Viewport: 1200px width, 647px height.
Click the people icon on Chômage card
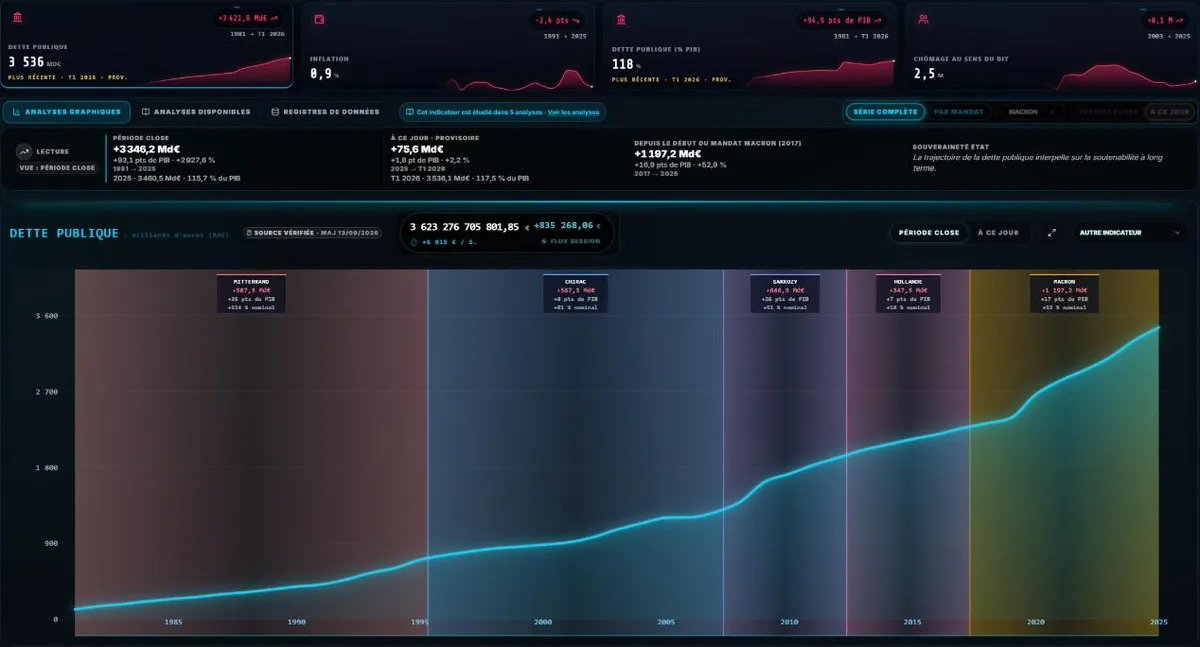[x=924, y=19]
